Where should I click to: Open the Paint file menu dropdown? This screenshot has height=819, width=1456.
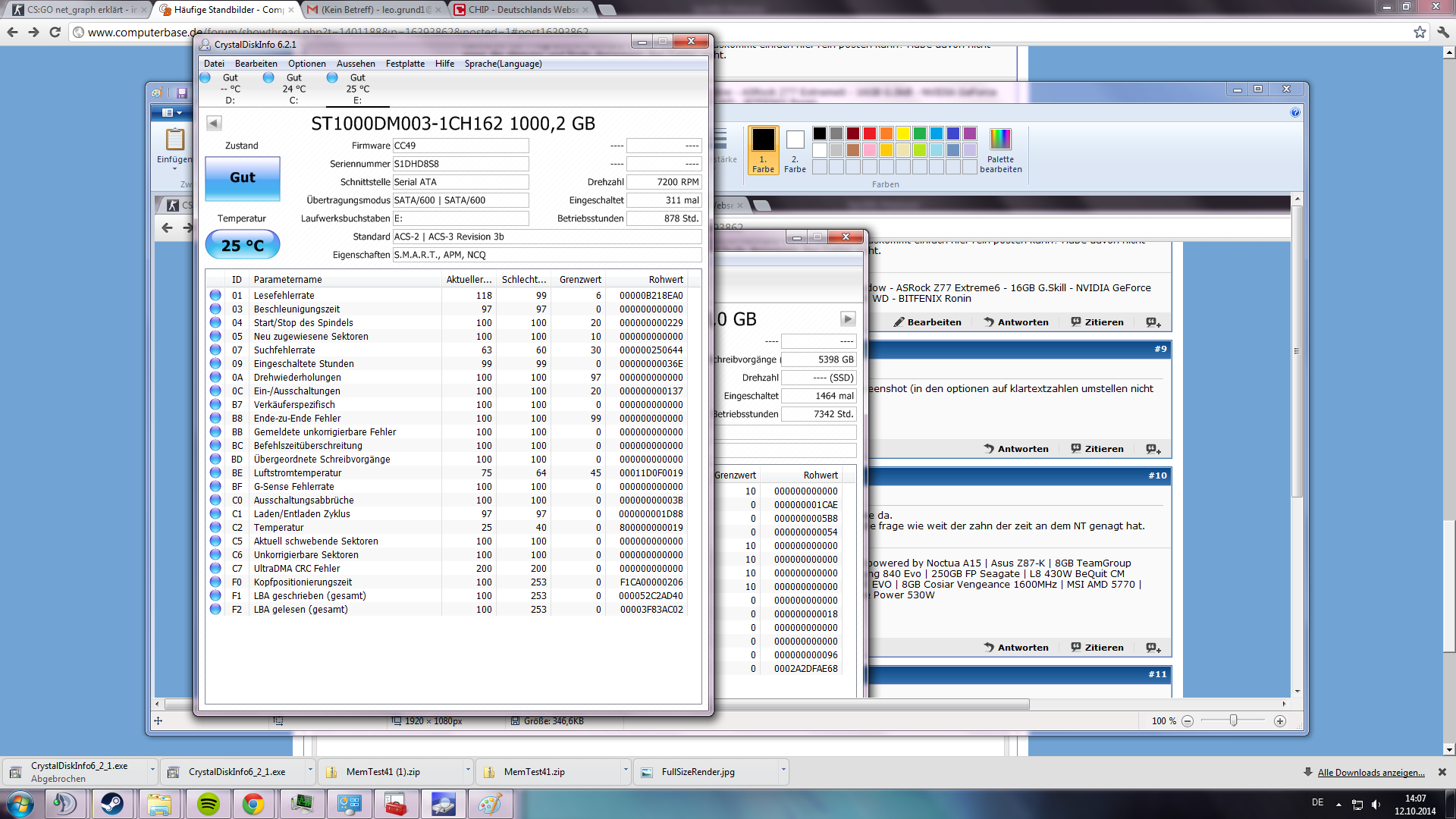pyautogui.click(x=172, y=112)
